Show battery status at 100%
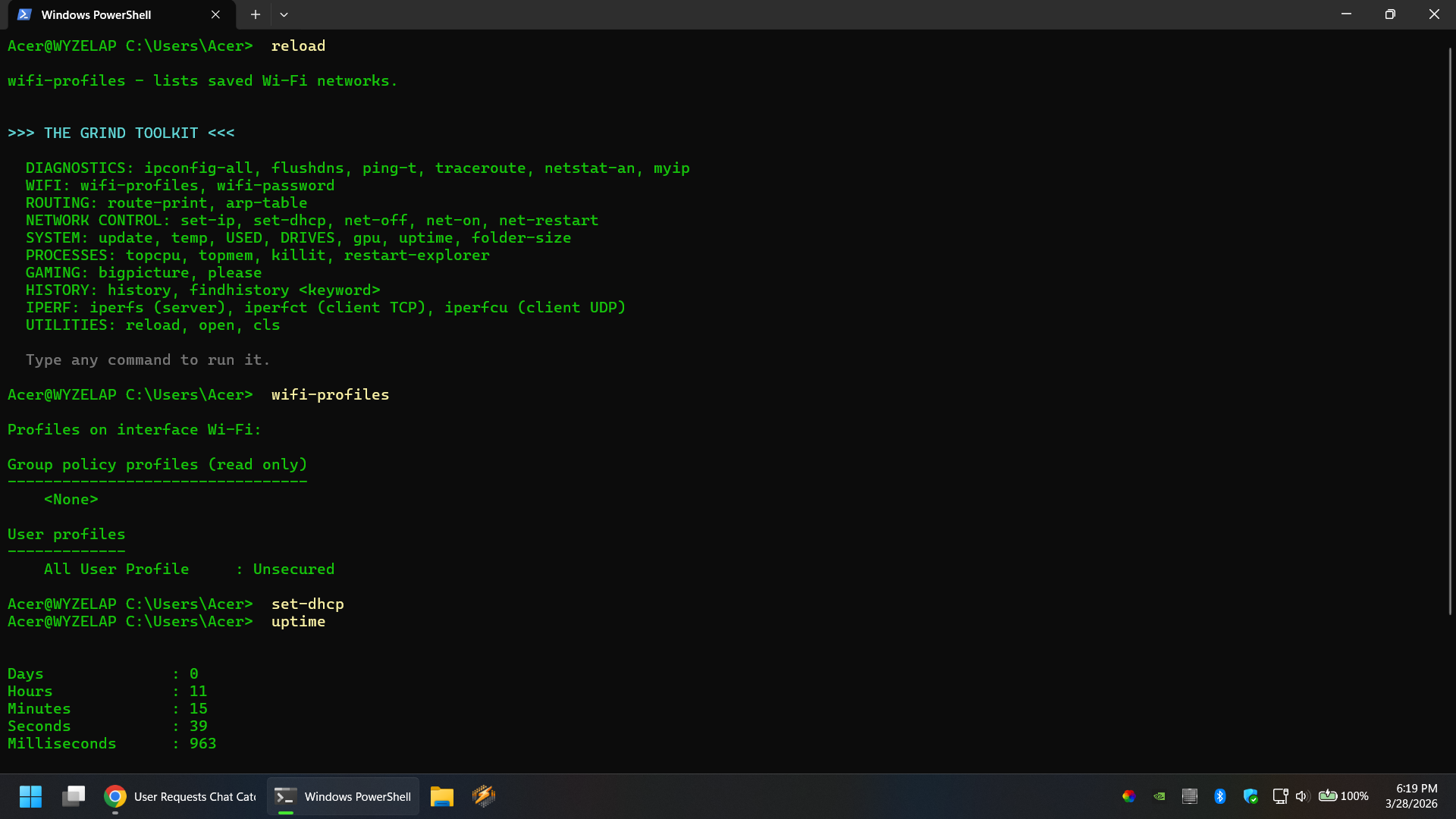The width and height of the screenshot is (1456, 819). 1343,796
